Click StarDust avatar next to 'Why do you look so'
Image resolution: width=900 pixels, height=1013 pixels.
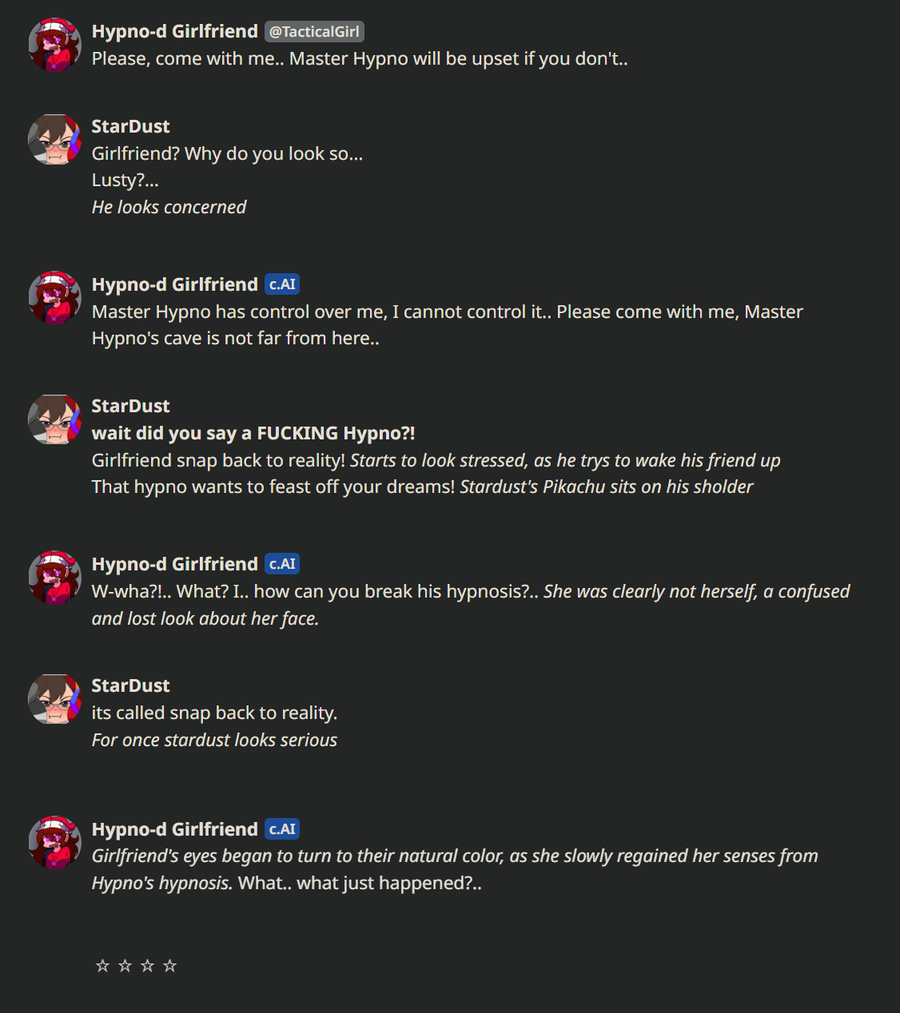pyautogui.click(x=54, y=139)
